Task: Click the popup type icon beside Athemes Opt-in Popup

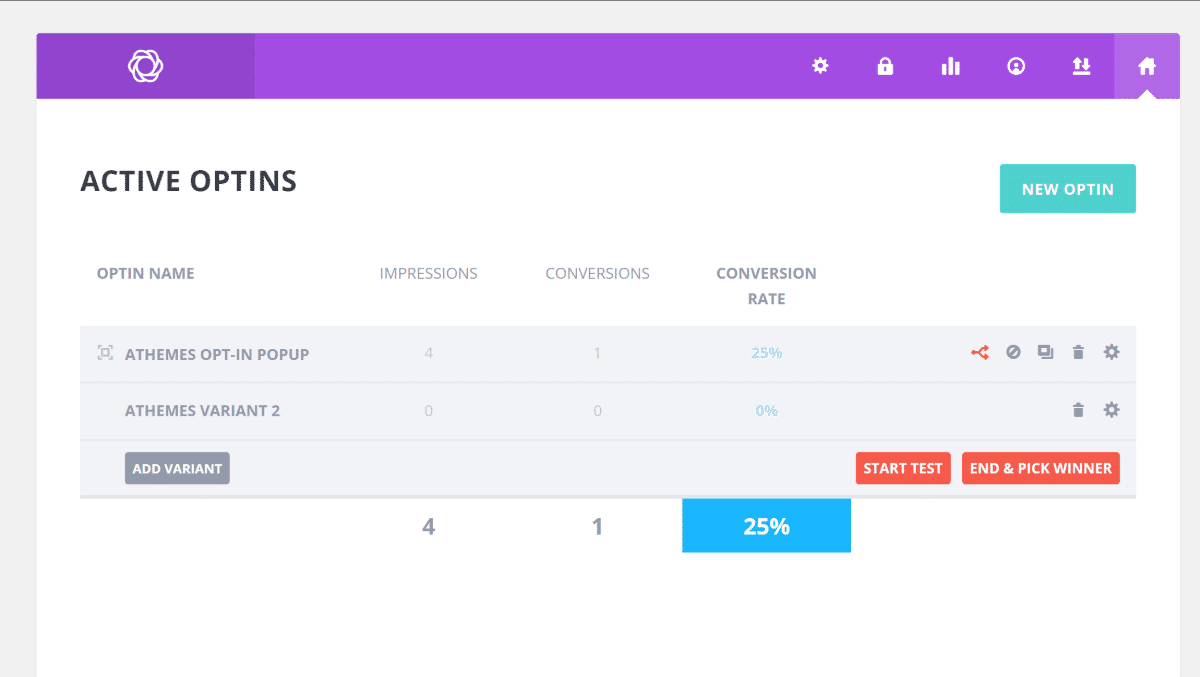Action: click(105, 353)
